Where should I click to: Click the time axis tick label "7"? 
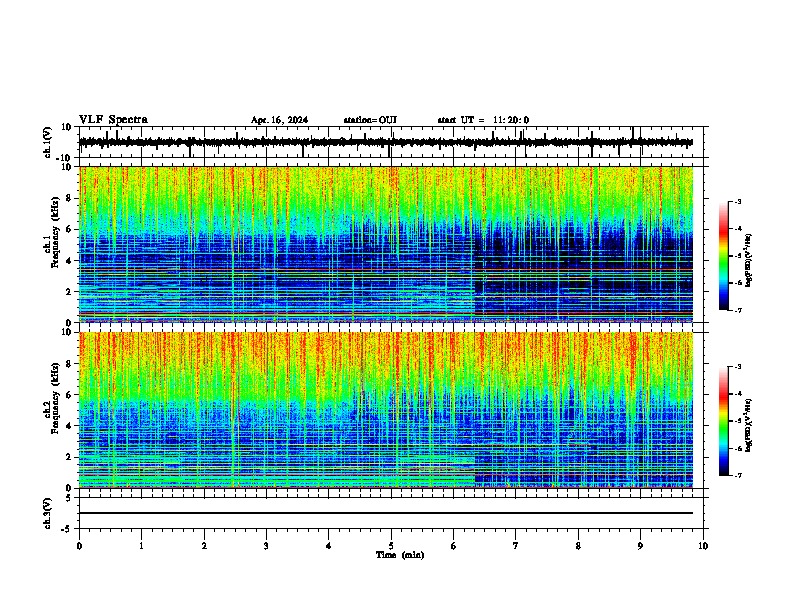(x=516, y=546)
